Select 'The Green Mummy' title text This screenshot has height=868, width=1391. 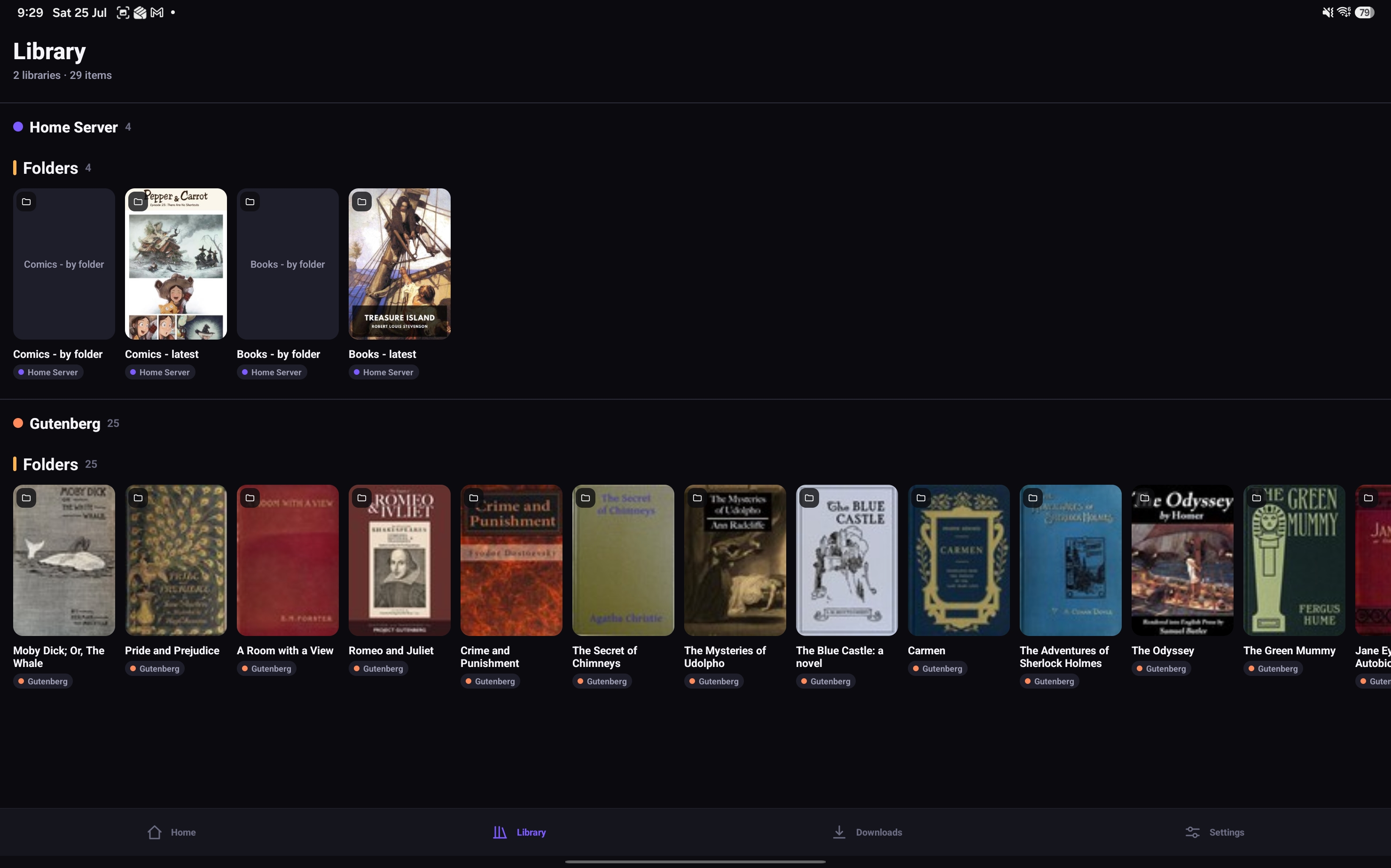(x=1289, y=650)
